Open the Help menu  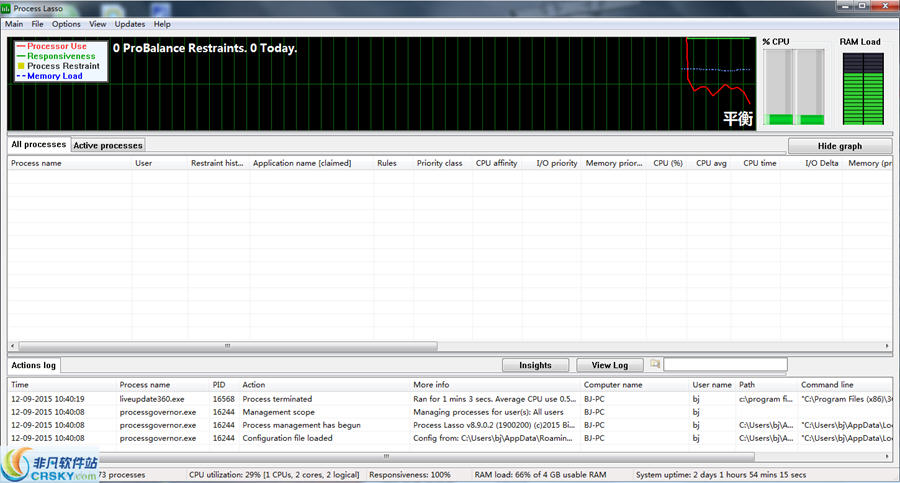click(x=162, y=24)
